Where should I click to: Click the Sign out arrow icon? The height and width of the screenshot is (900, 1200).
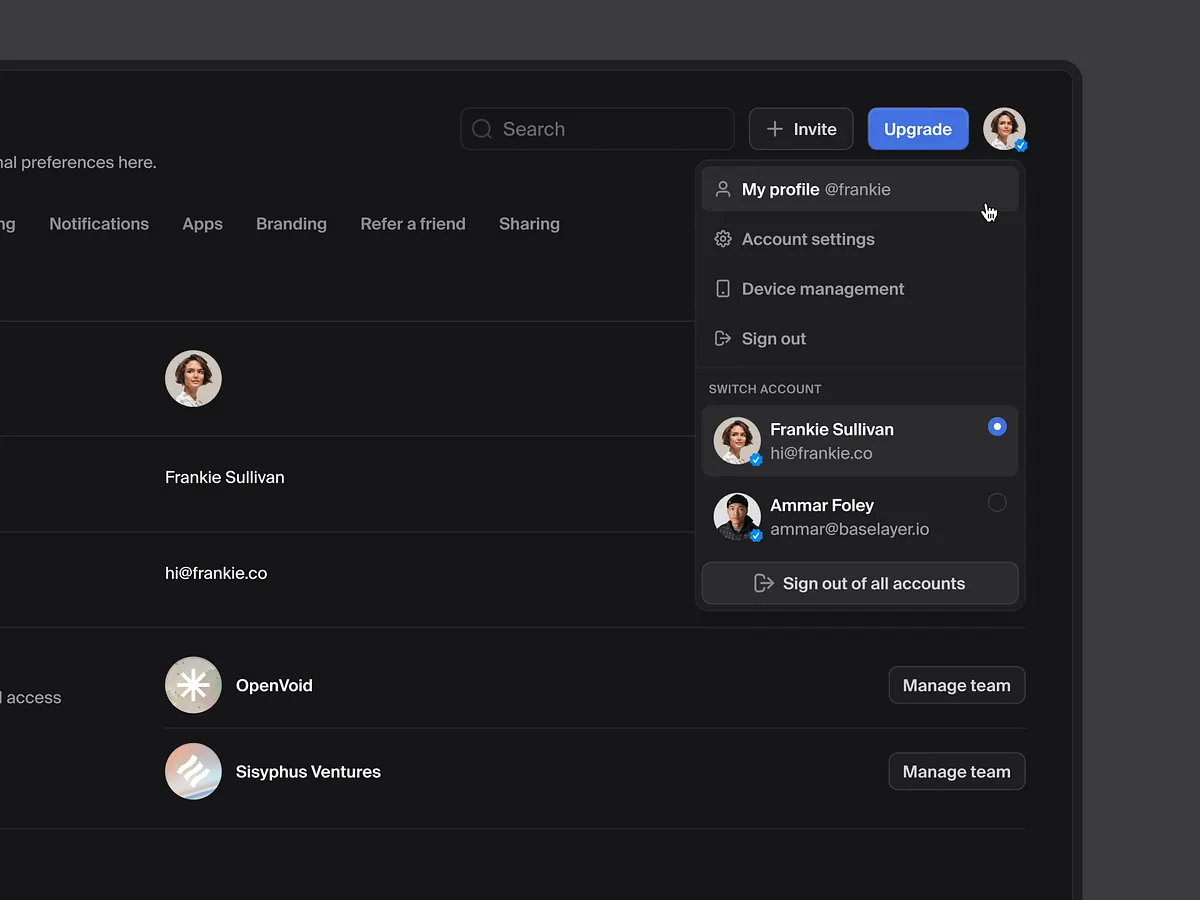pyautogui.click(x=722, y=338)
